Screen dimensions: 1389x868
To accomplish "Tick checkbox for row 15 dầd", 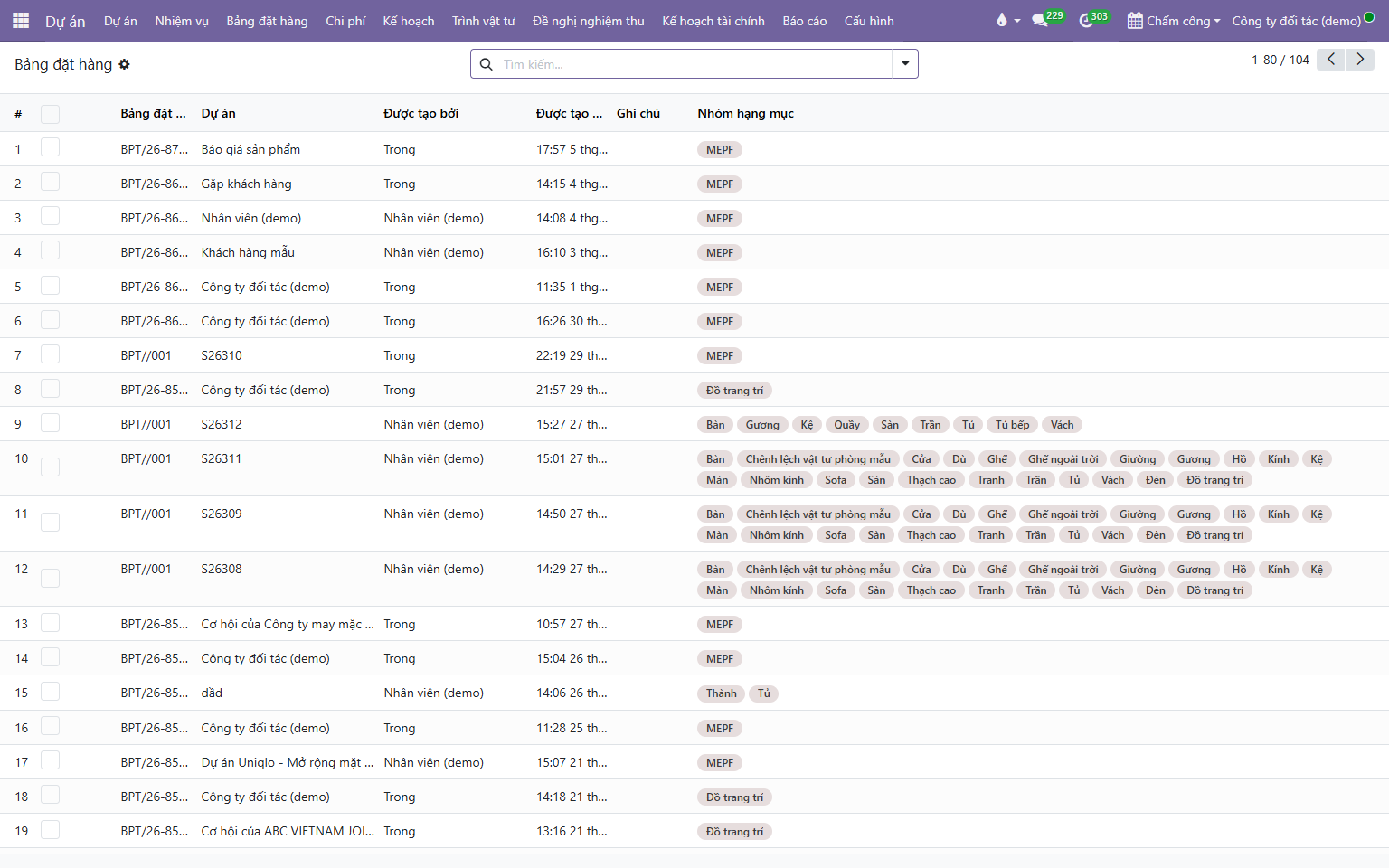I will [50, 692].
